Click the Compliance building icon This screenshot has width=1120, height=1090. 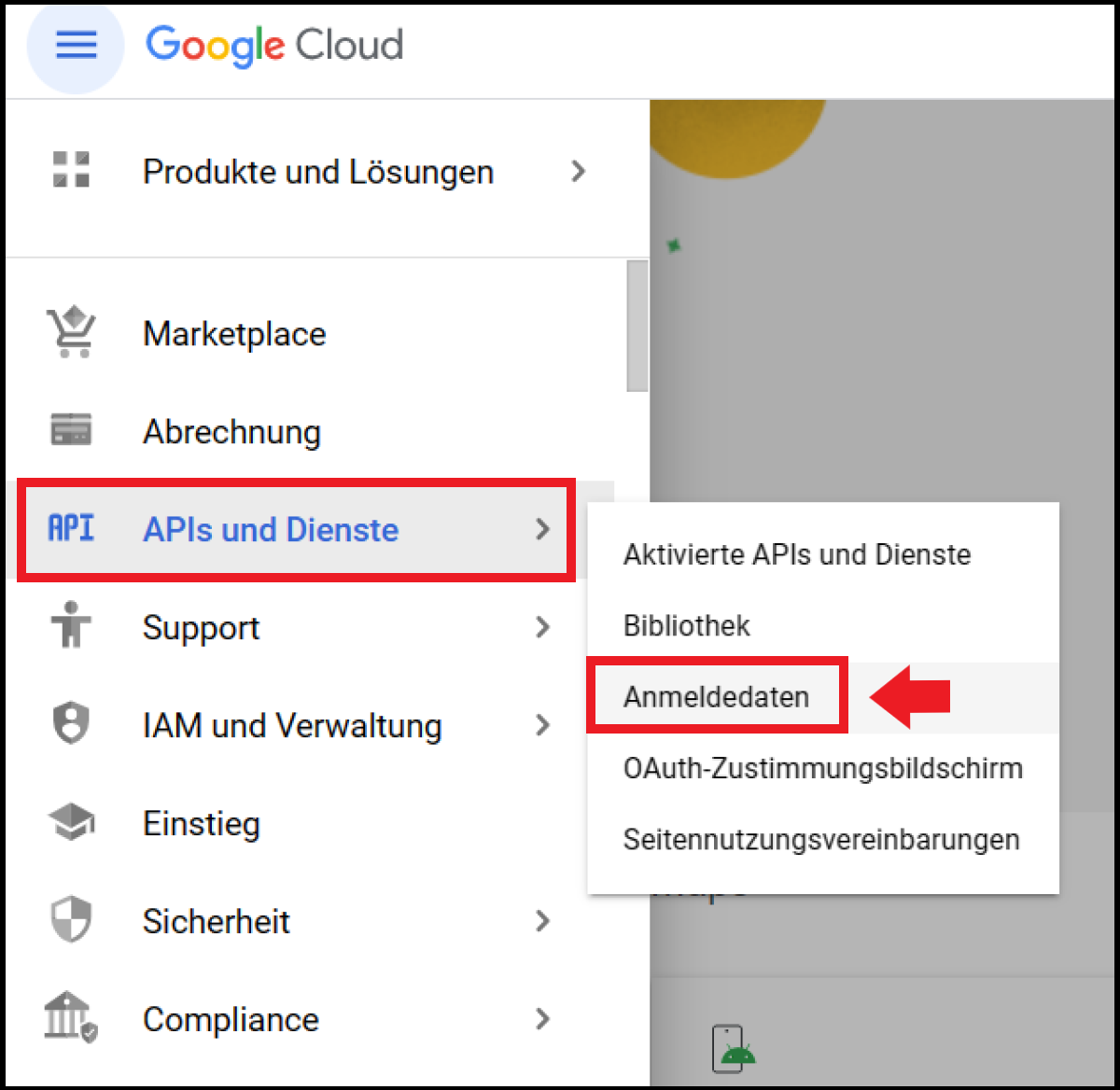pyautogui.click(x=72, y=1018)
